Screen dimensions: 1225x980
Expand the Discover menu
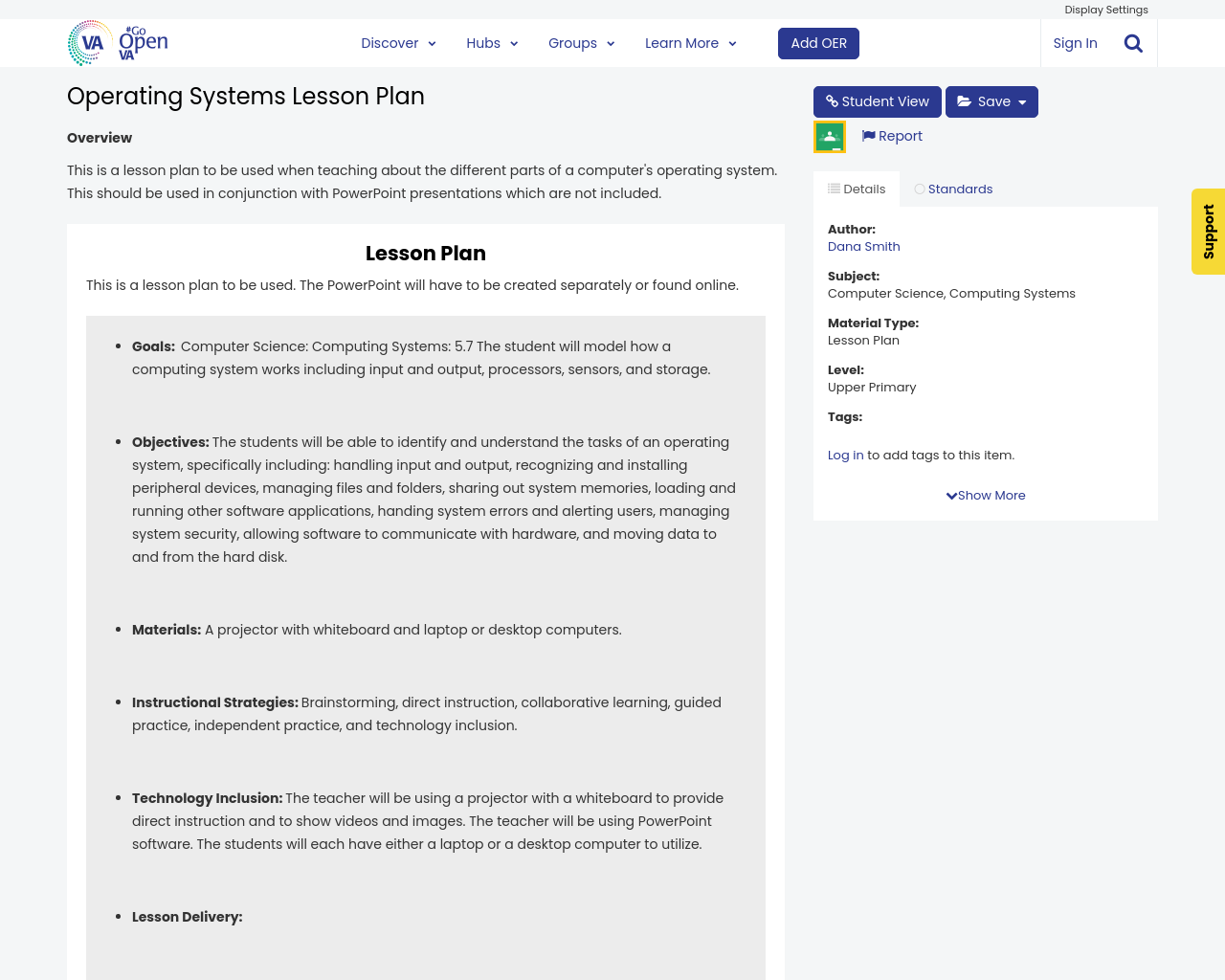pyautogui.click(x=396, y=42)
